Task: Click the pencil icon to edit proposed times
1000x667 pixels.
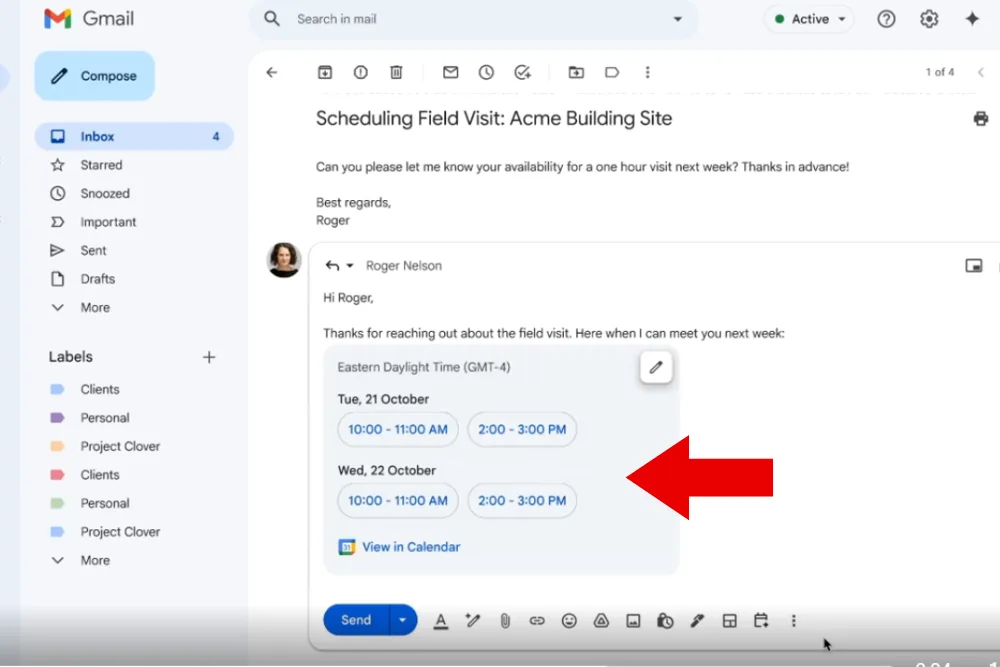Action: 656,367
